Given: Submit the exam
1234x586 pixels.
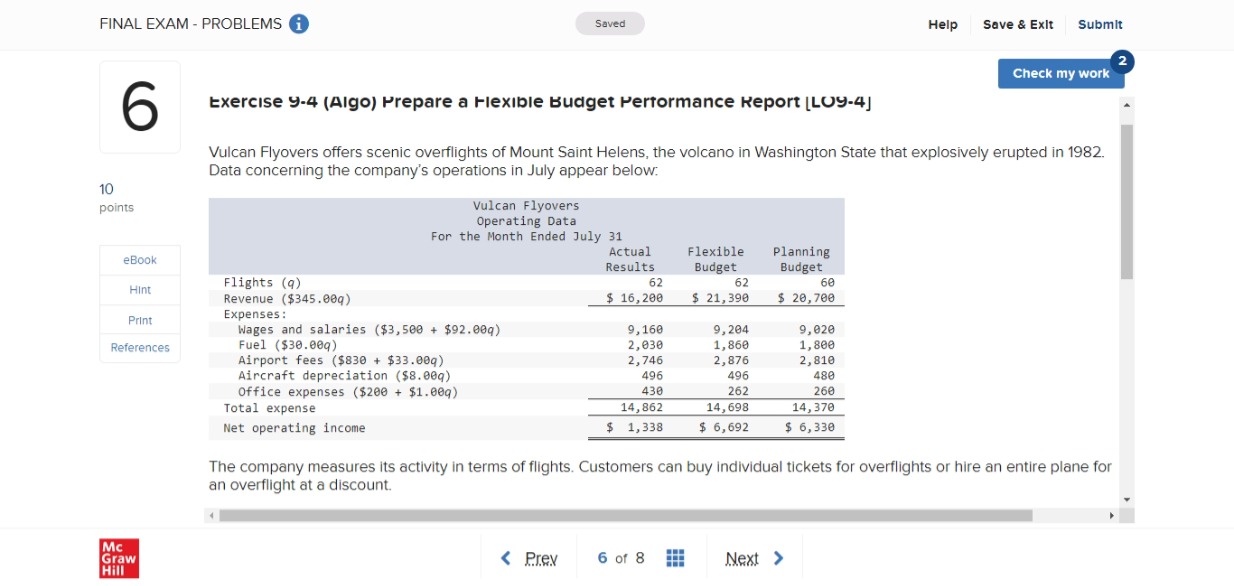Looking at the screenshot, I should coord(1100,24).
